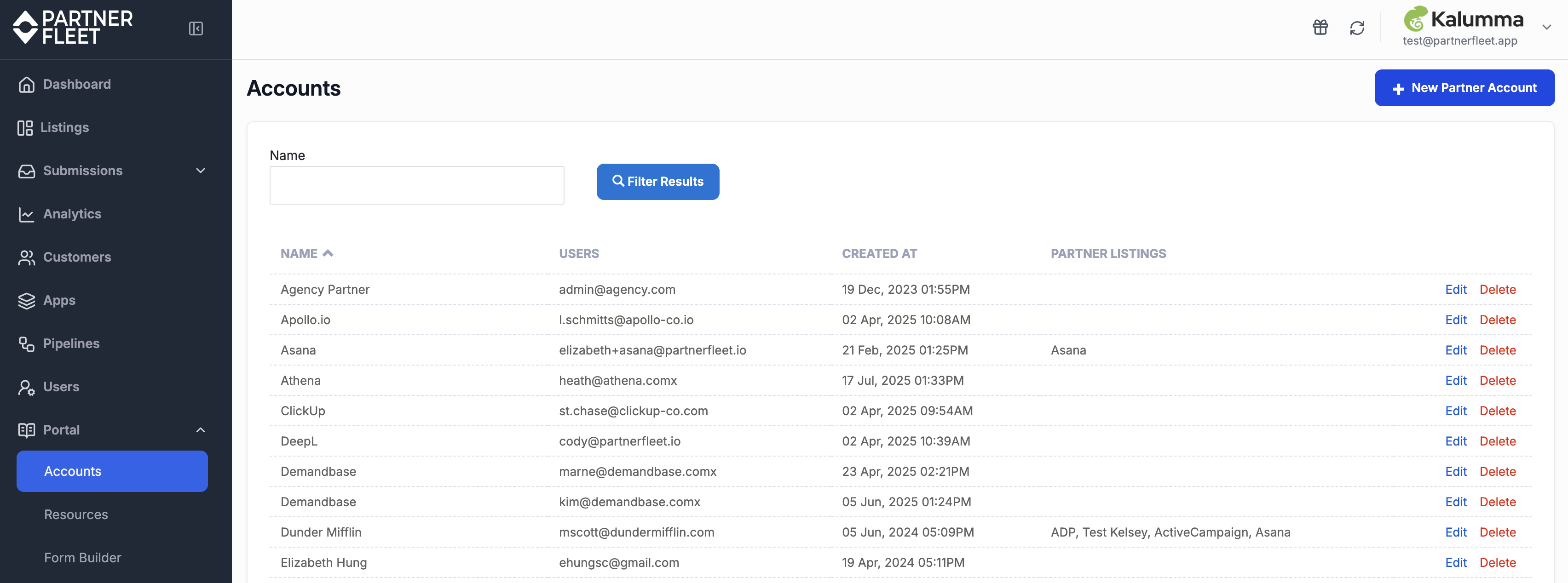
Task: Click the Kalumma chameleon logo
Action: point(1416,19)
